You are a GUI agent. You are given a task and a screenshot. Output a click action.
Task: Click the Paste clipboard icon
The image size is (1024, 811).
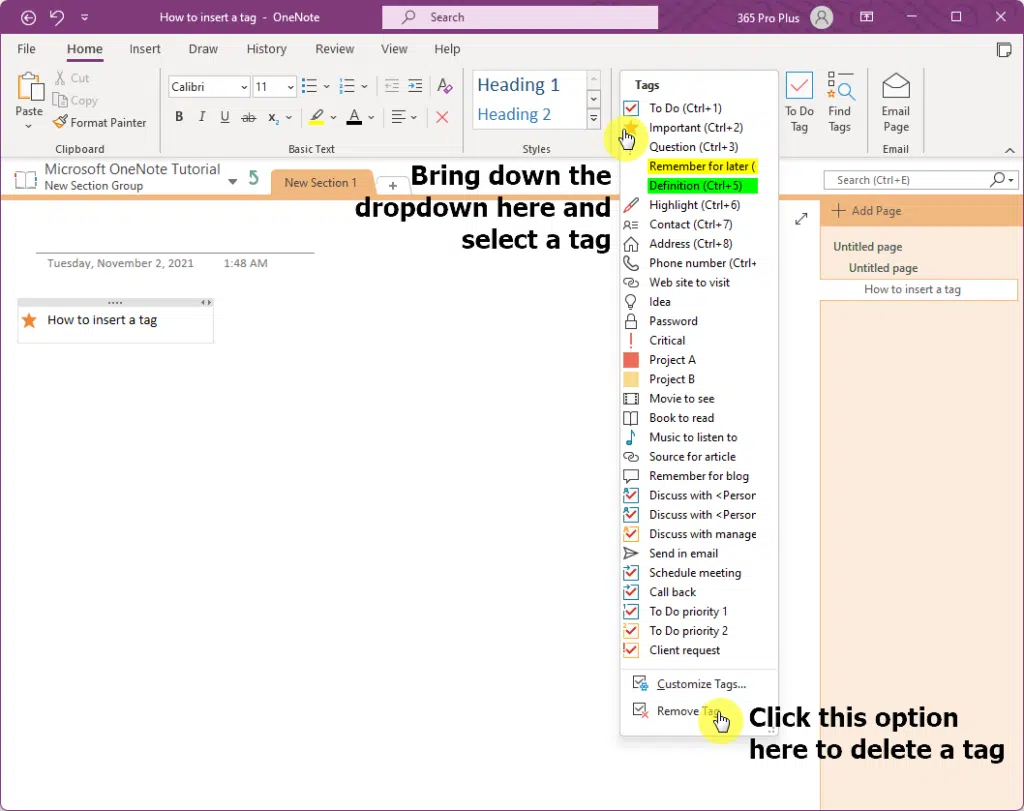point(29,87)
